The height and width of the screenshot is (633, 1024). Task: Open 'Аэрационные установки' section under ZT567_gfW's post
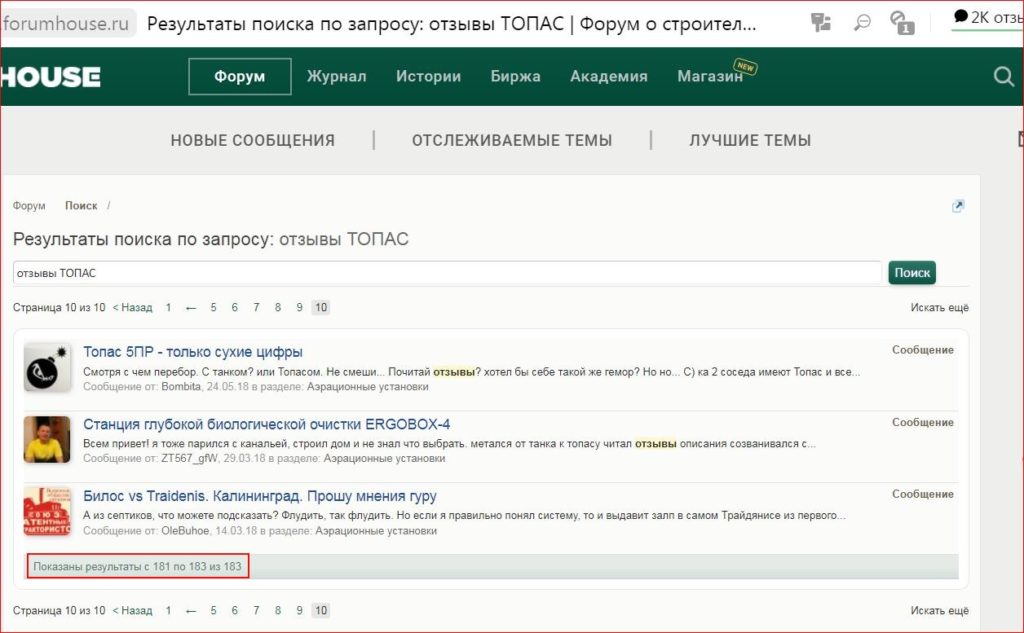coord(385,459)
